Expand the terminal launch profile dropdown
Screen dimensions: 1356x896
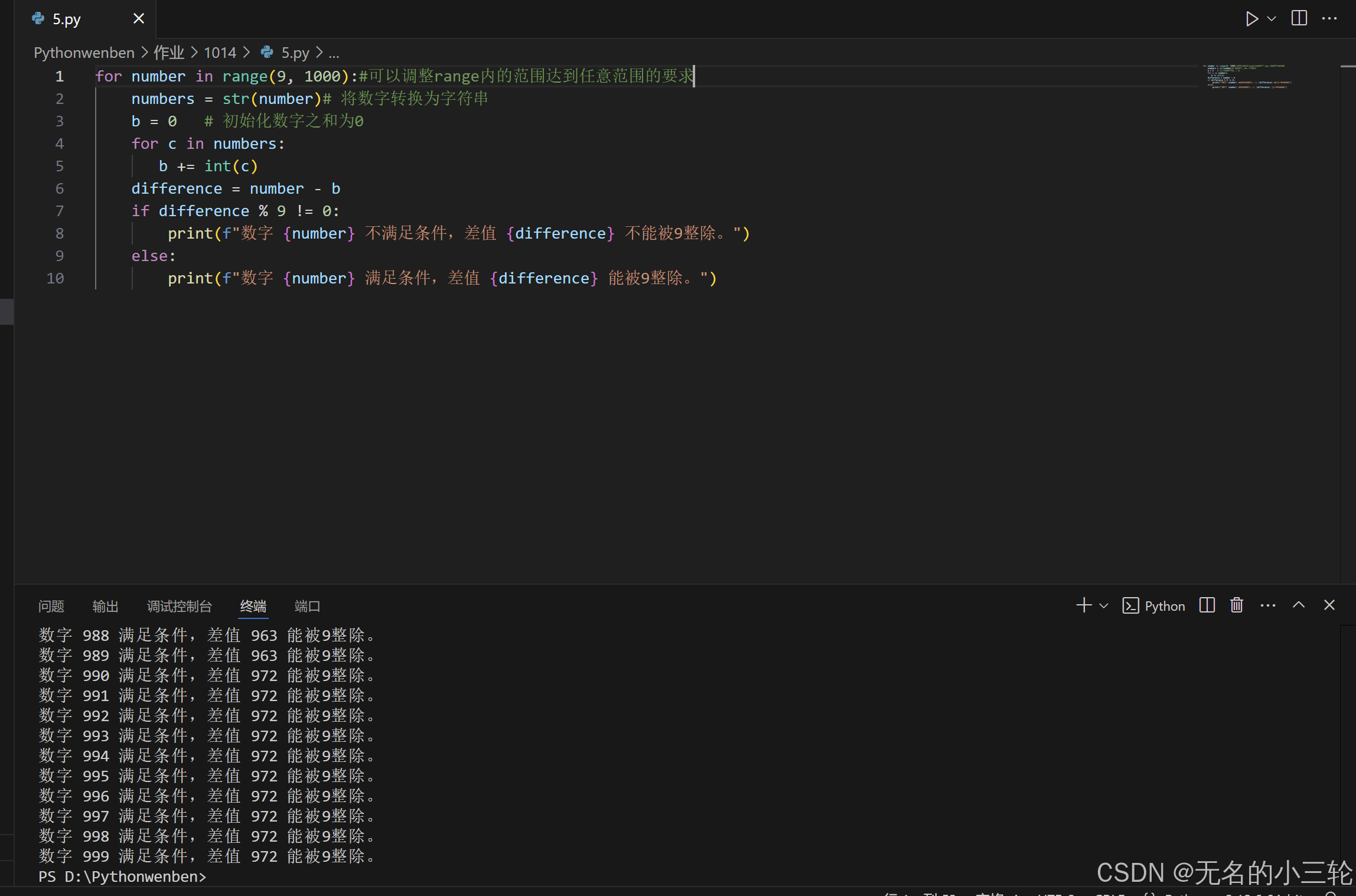(1104, 605)
